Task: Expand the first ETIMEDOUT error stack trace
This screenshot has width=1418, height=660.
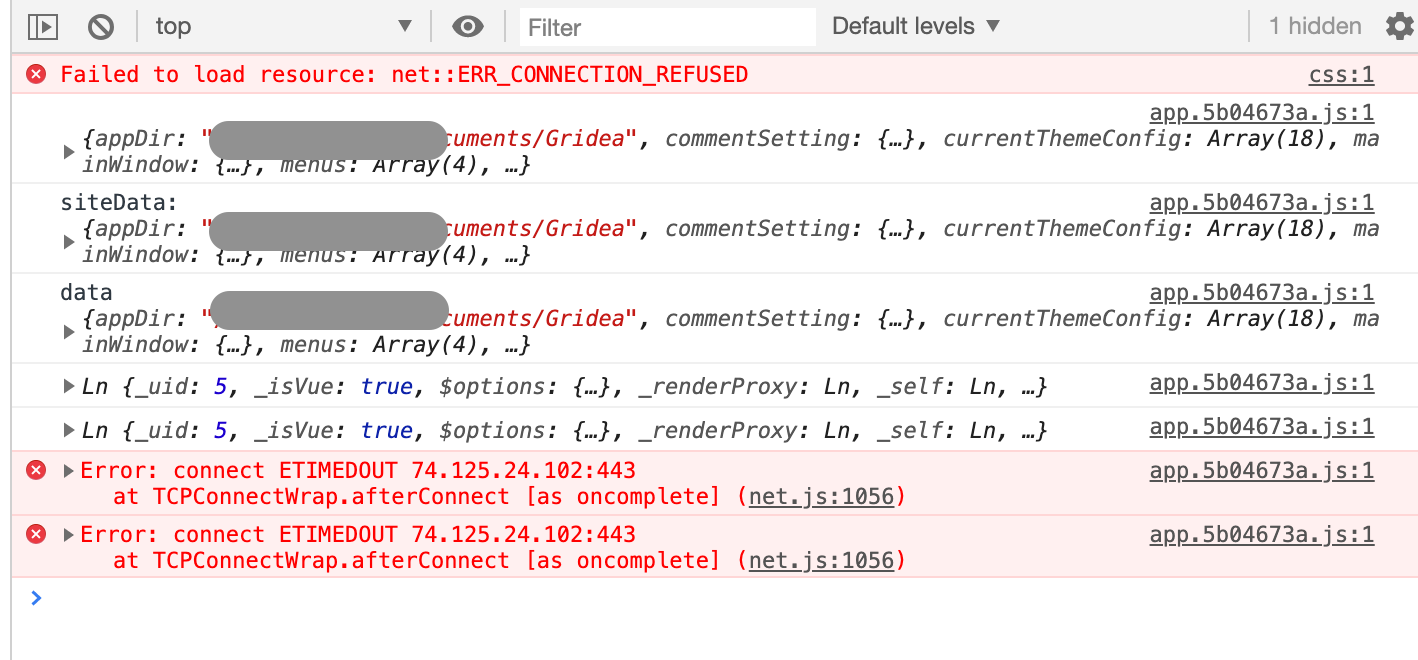Action: click(x=68, y=470)
